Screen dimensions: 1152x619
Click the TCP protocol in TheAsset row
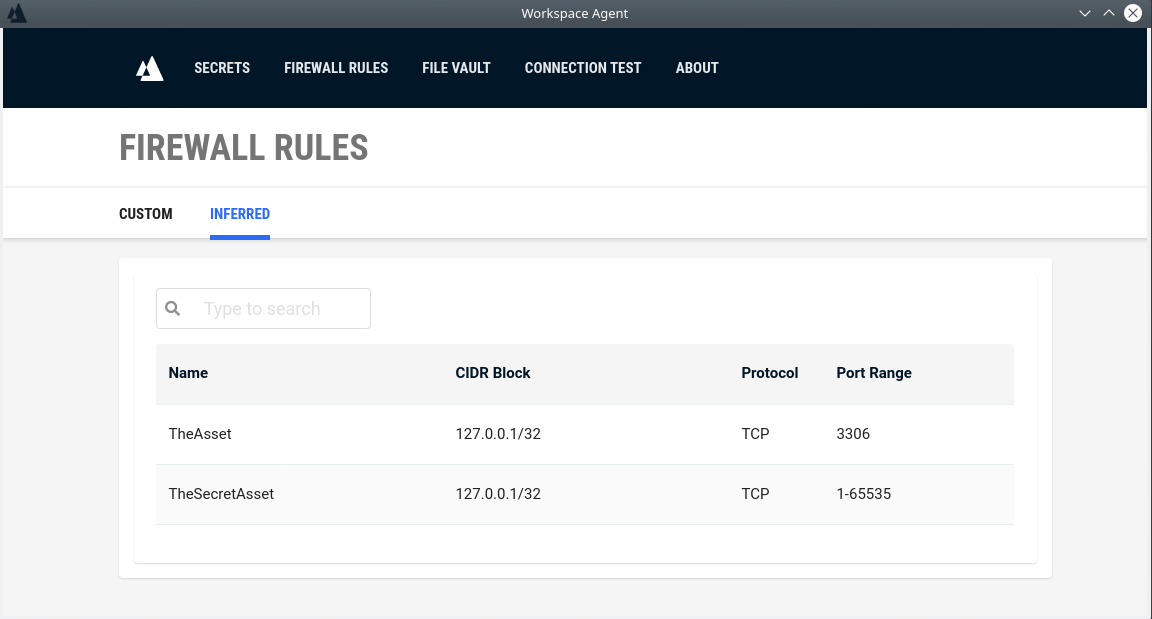pos(755,434)
